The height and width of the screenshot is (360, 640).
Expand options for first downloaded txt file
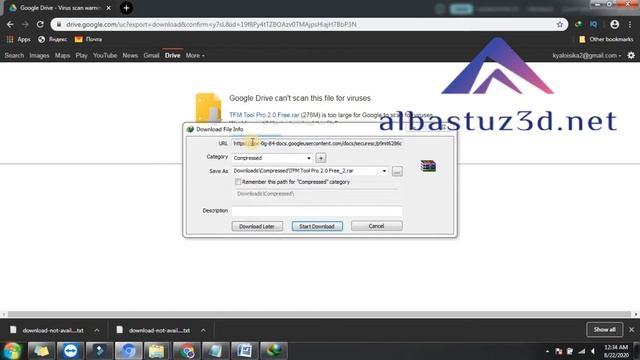97,330
